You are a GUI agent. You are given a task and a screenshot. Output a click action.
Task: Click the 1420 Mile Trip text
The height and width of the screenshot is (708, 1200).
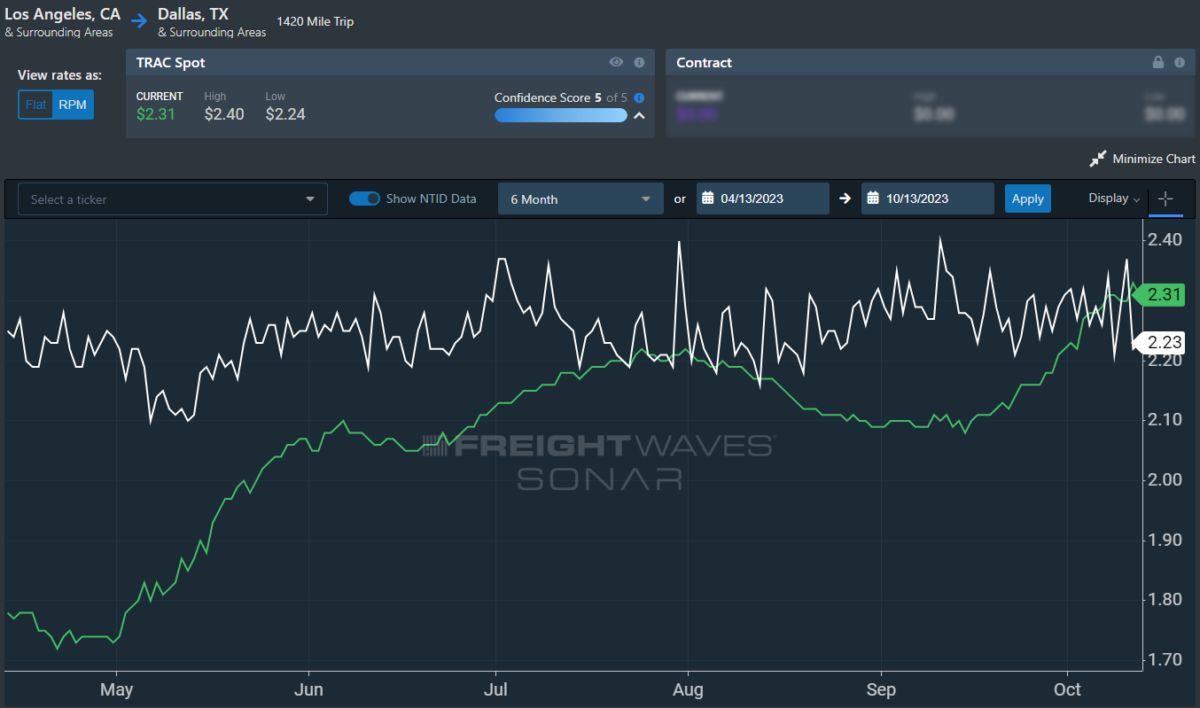[316, 22]
